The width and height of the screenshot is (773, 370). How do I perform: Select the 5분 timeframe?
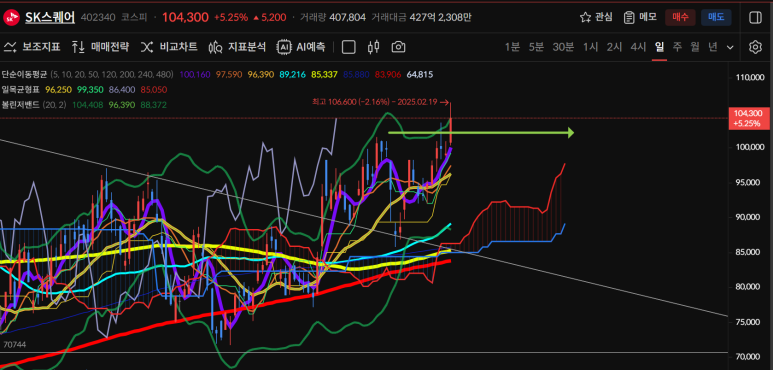536,47
